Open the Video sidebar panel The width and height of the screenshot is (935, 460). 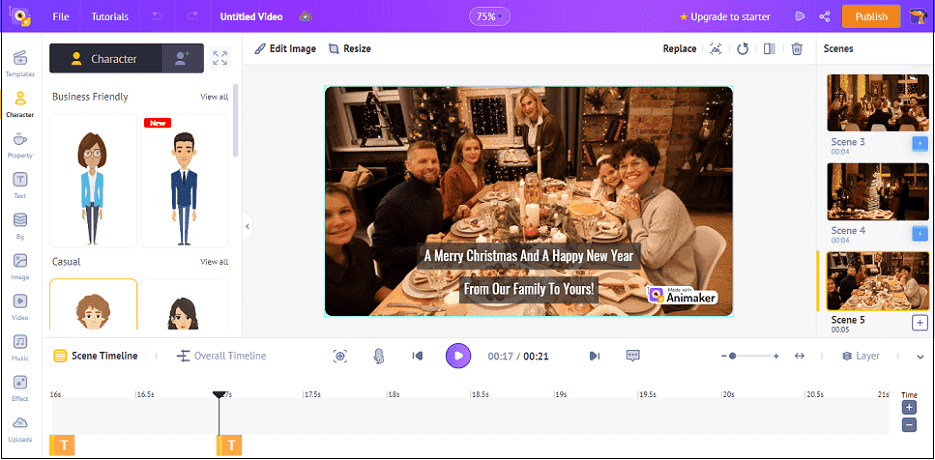[20, 307]
